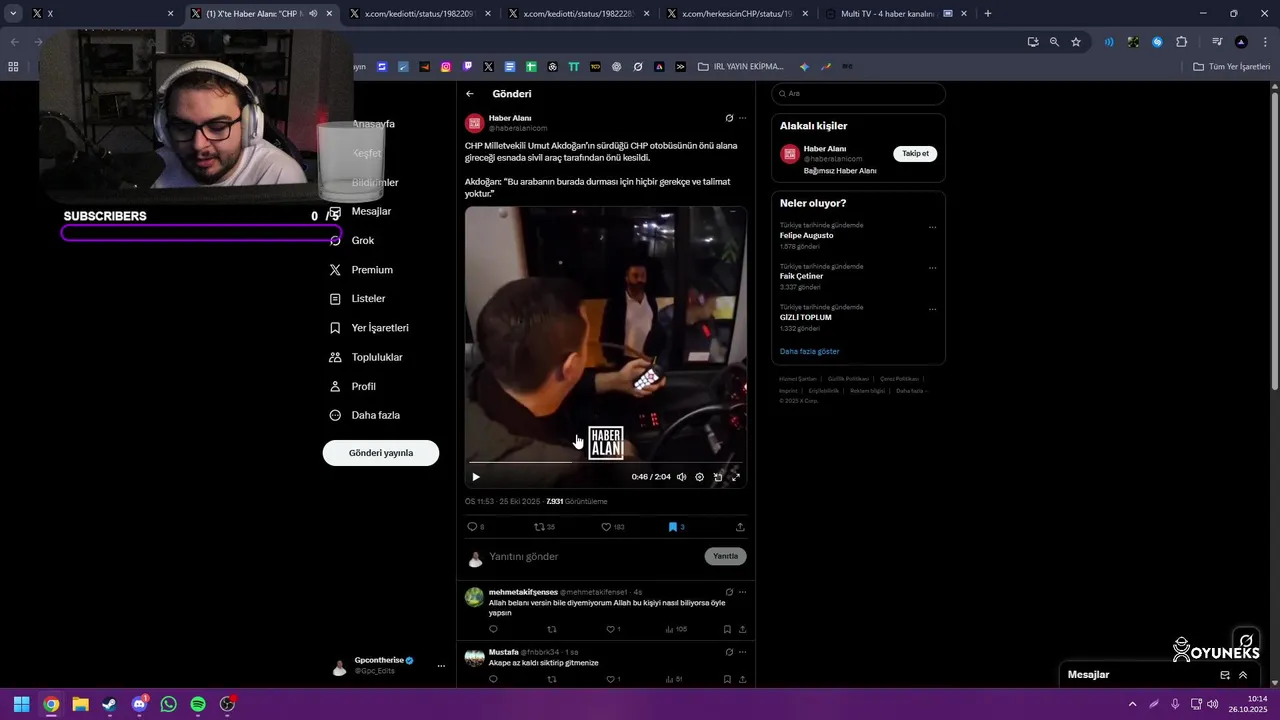
Task: Switch to the x.com/herkesicinCHP tab
Action: click(736, 14)
